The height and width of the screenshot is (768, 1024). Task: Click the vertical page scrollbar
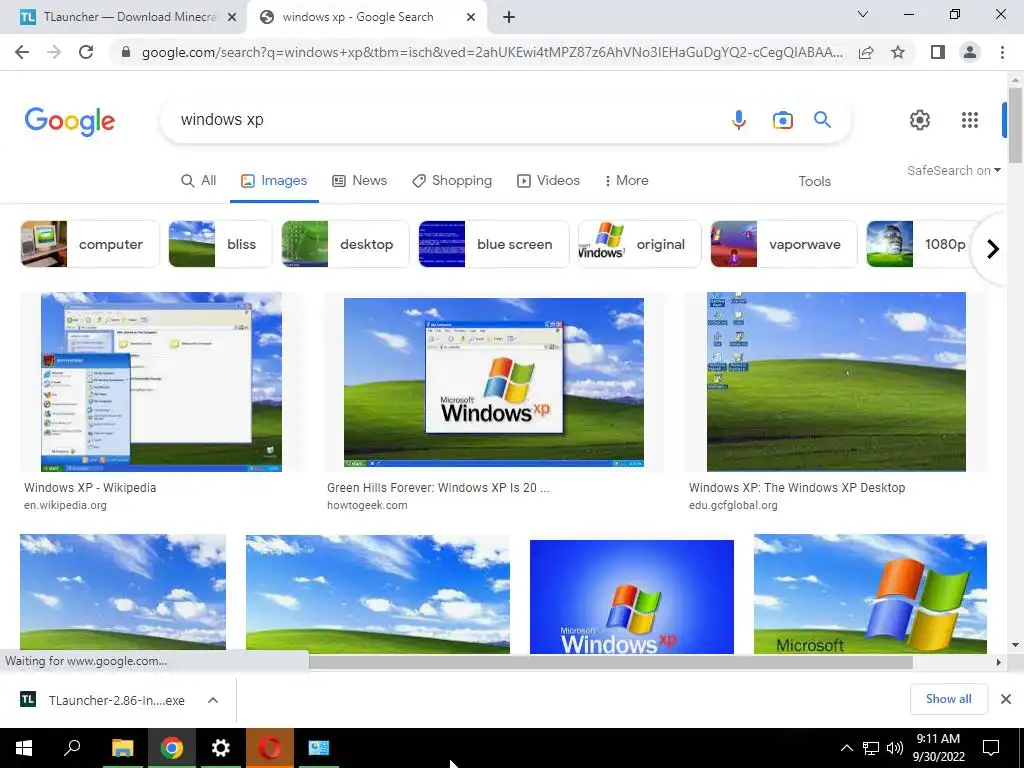(1015, 124)
